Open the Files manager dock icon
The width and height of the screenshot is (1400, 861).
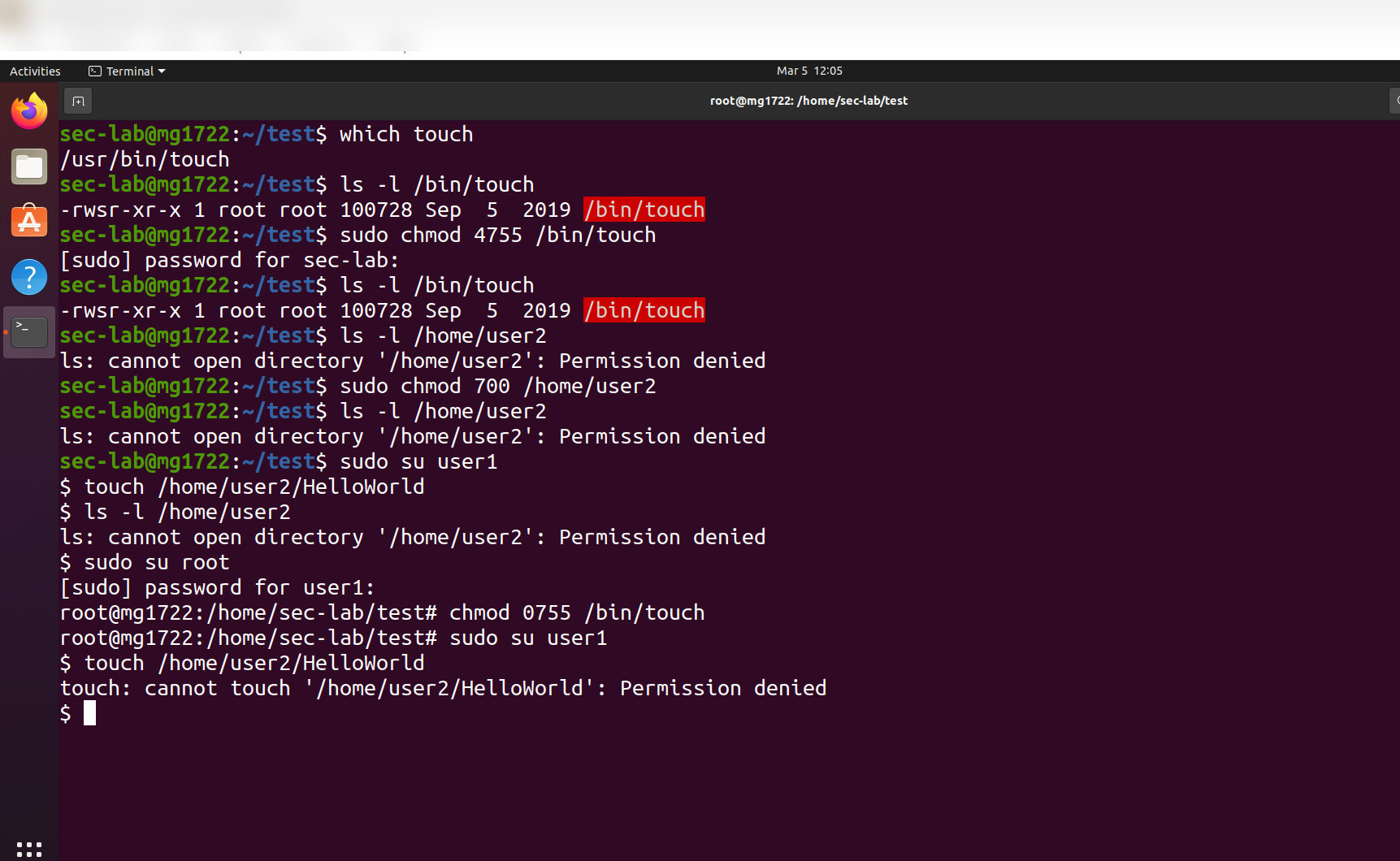click(29, 167)
